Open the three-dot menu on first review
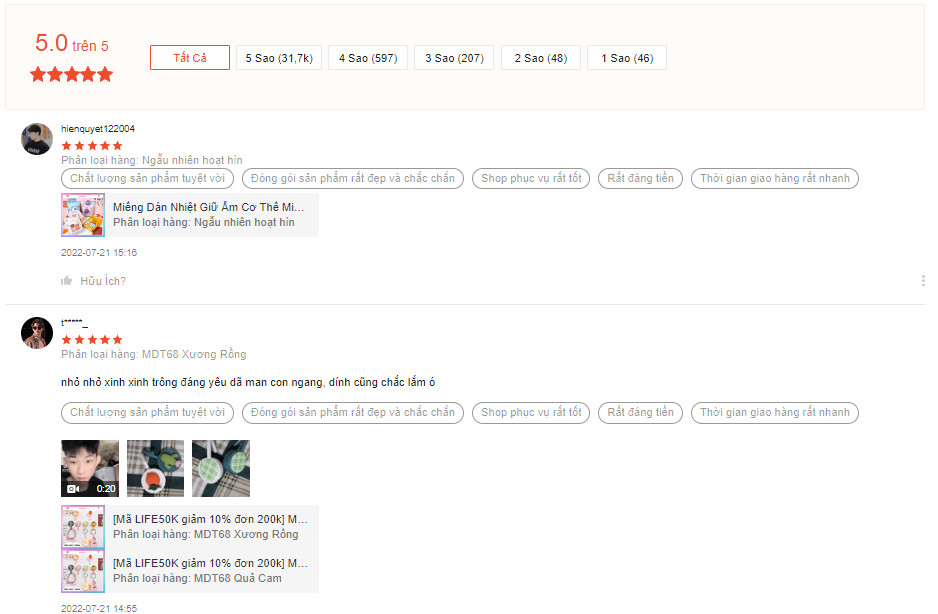Screen dimensions: 938x614 point(922,281)
